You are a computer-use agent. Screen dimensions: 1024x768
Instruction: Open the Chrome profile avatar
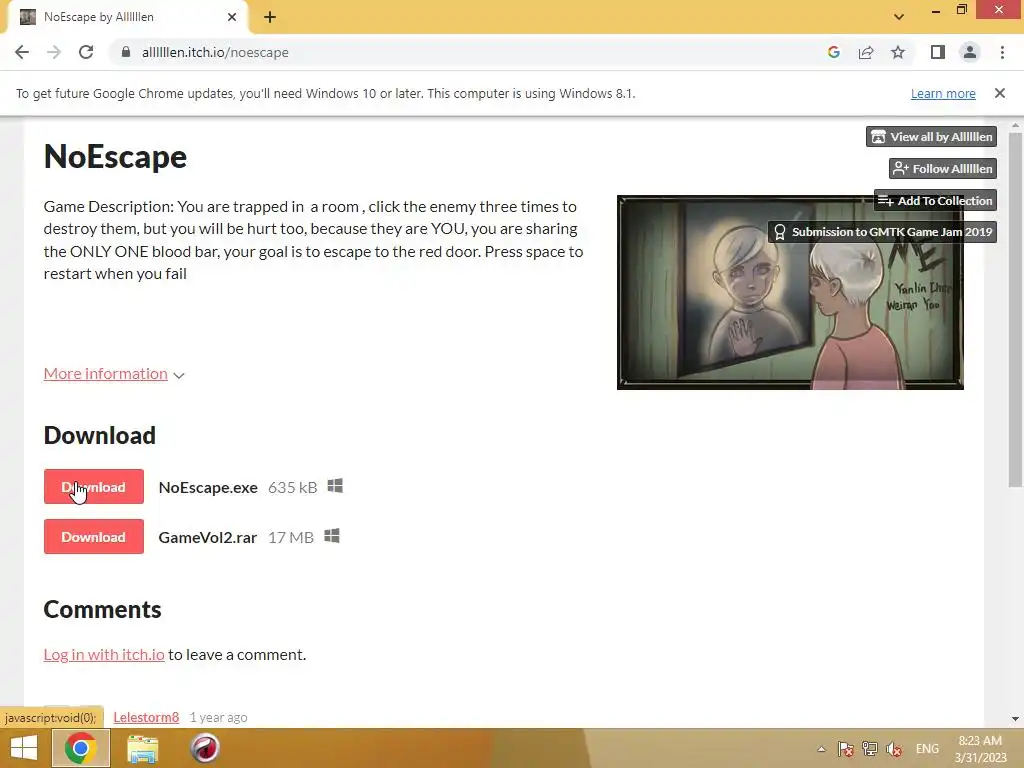pos(970,52)
